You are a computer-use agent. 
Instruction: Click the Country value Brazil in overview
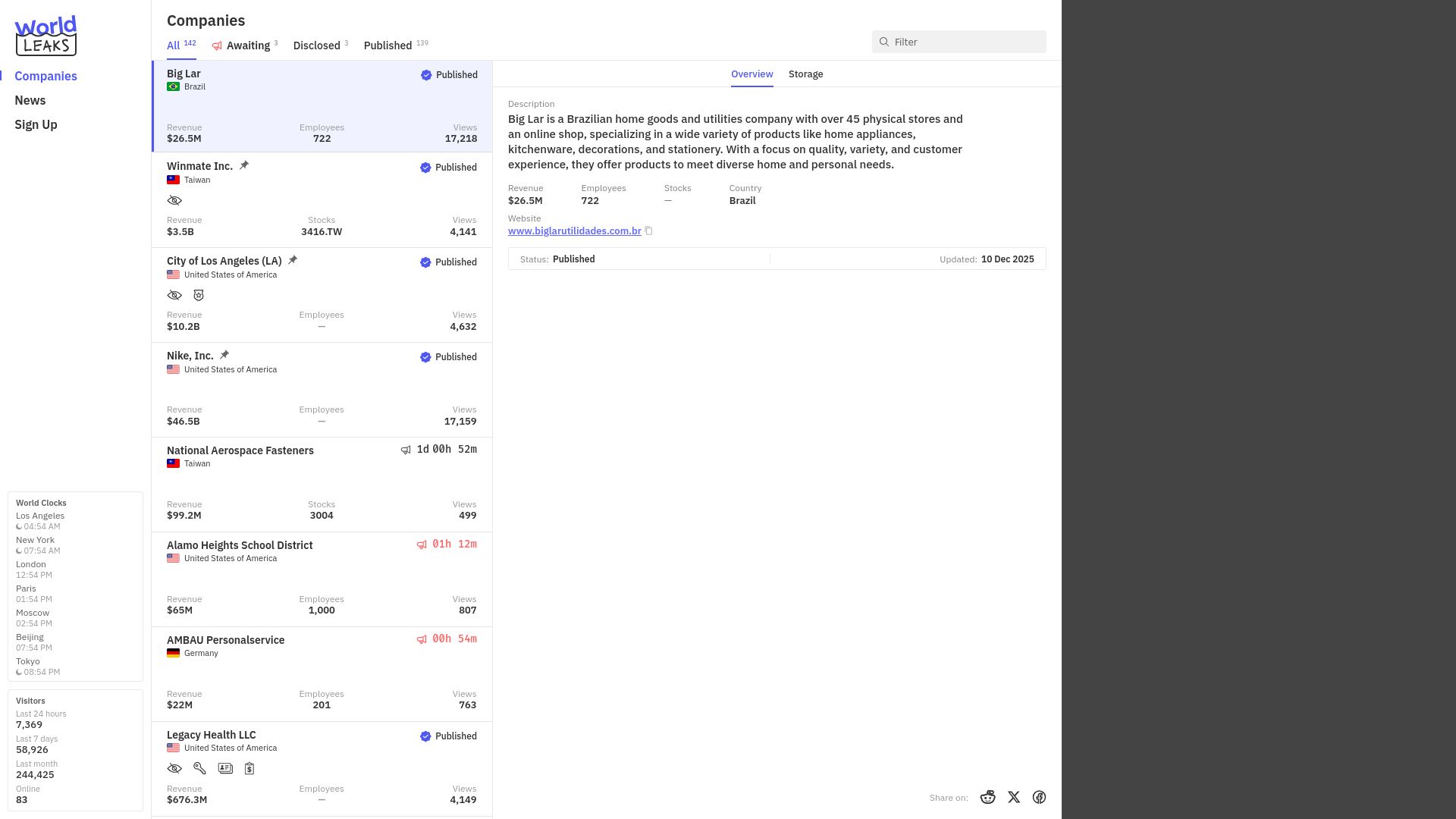click(742, 201)
